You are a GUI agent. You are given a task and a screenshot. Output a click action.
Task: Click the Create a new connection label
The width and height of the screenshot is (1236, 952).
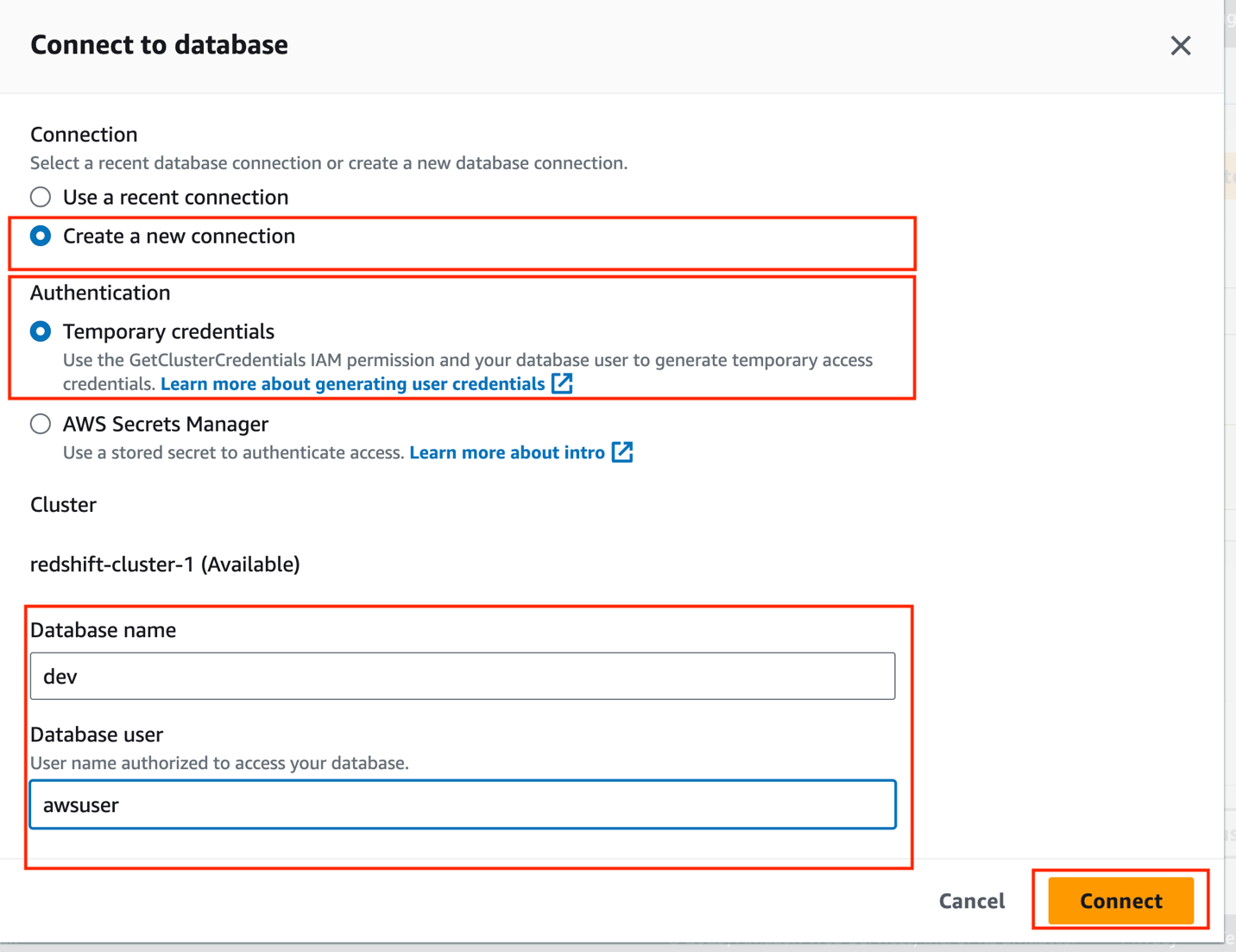(179, 236)
